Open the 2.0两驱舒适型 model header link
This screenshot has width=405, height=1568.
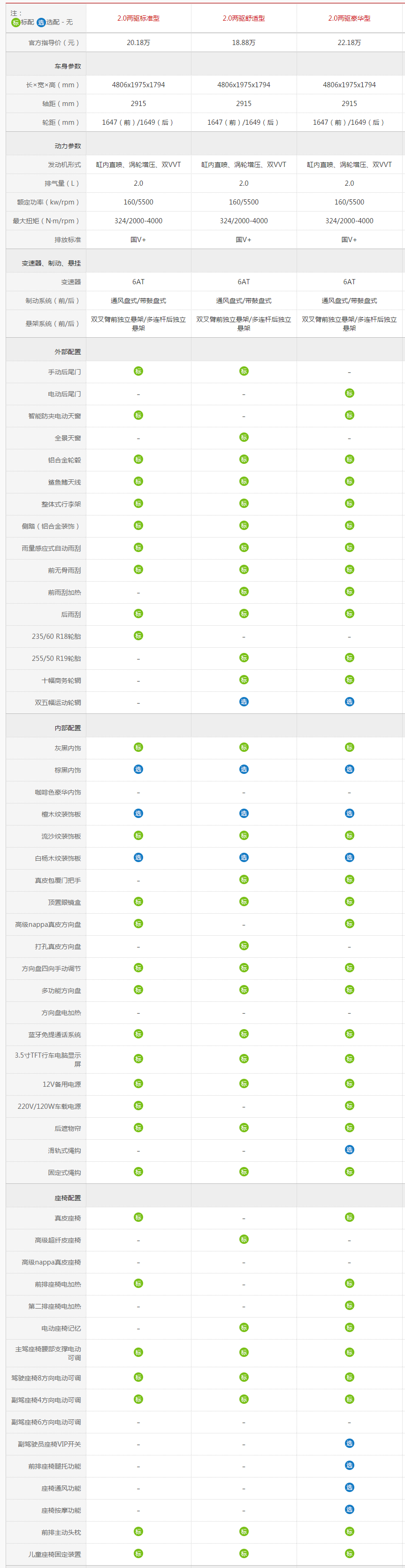click(x=244, y=18)
